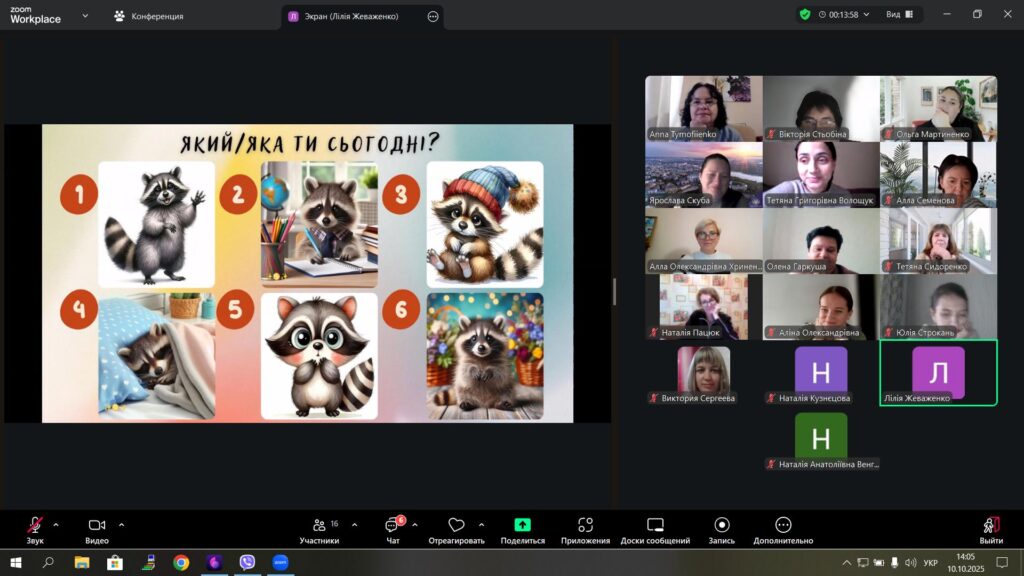Viewport: 1024px width, 576px height.
Task: Unmute the microphone with the Звук button
Action: coord(35,526)
